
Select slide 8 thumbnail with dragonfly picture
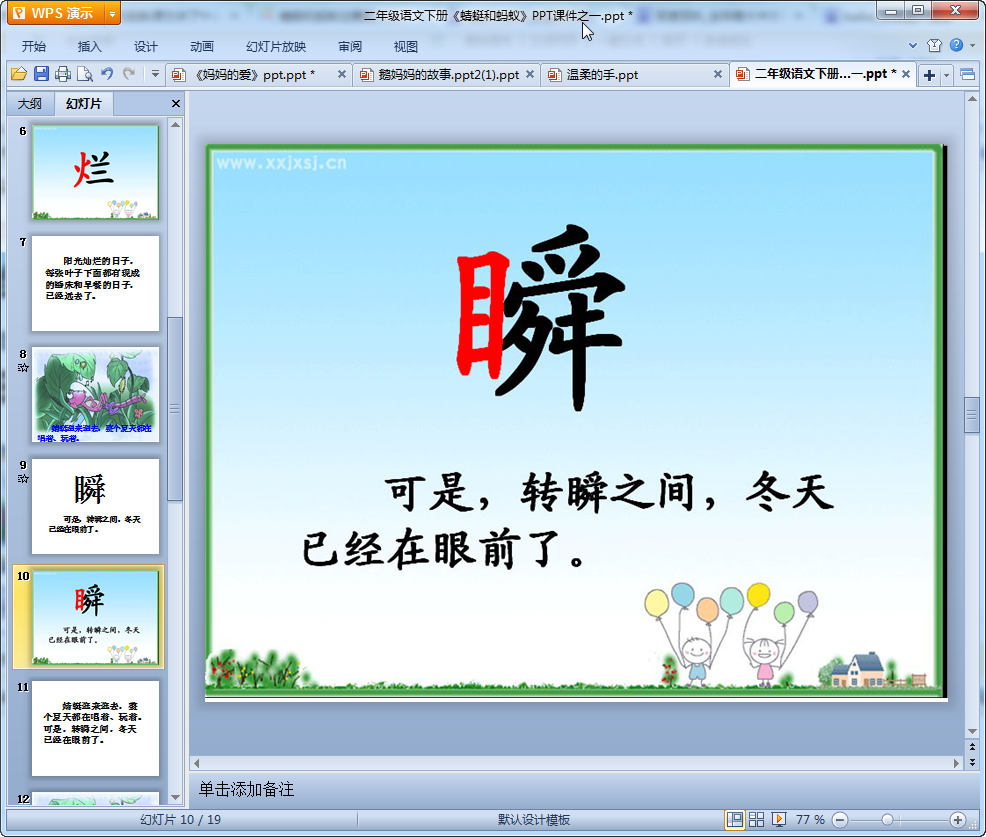pos(95,395)
